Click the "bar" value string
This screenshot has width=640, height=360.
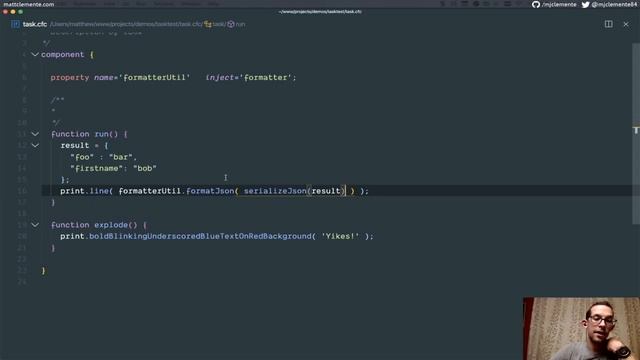pyautogui.click(x=121, y=157)
